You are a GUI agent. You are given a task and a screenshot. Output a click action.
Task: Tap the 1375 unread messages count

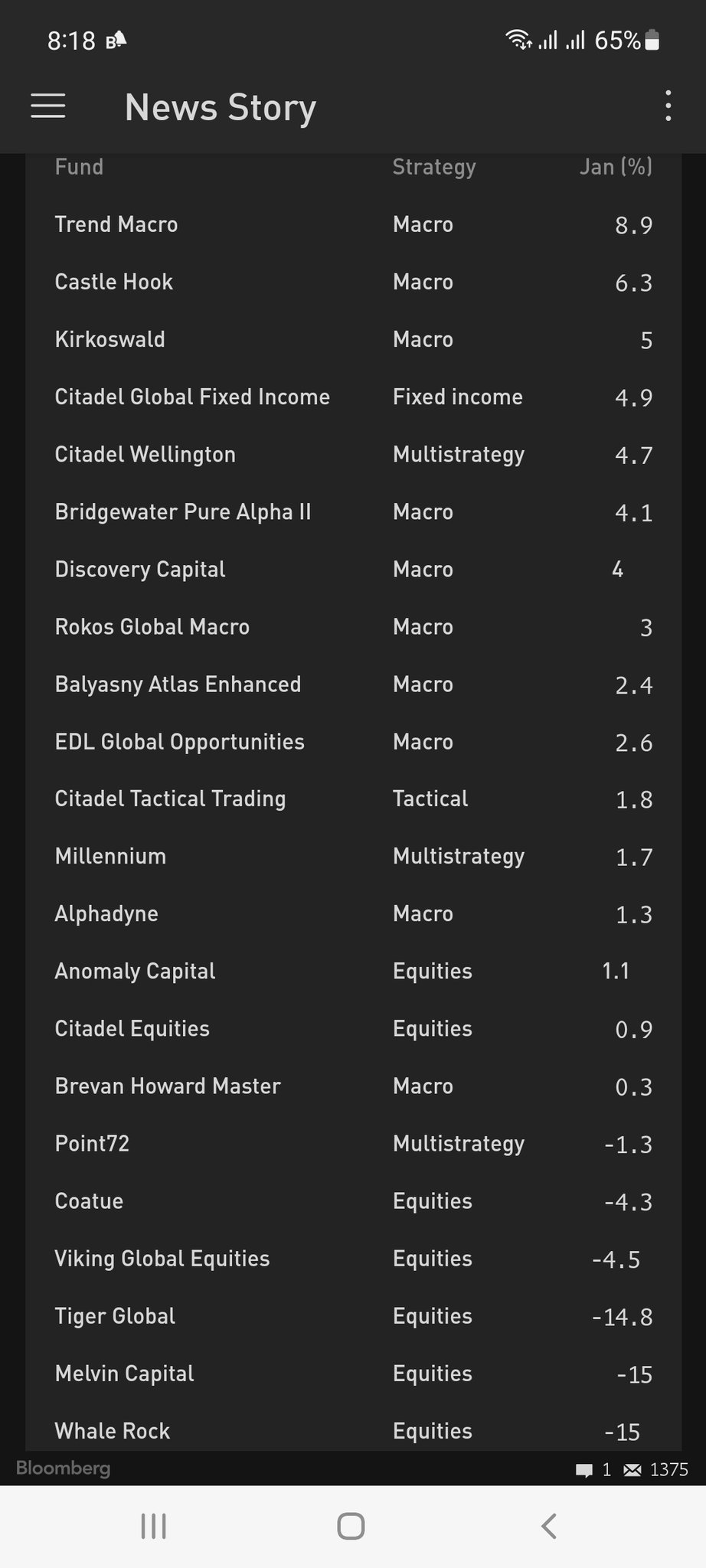coord(669,1469)
